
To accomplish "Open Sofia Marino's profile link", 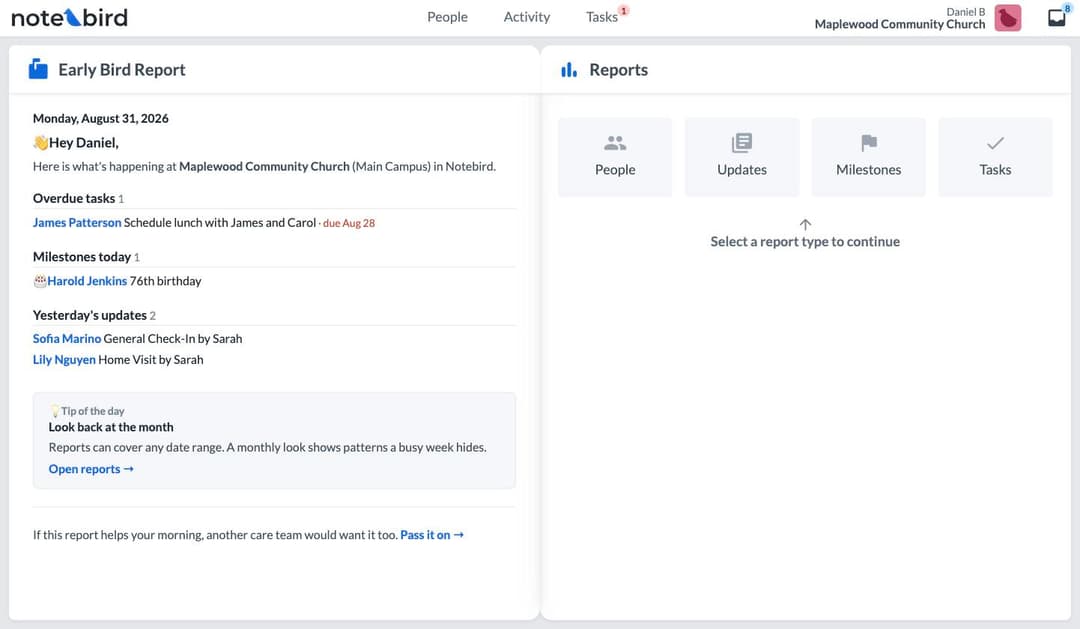I will click(x=67, y=339).
